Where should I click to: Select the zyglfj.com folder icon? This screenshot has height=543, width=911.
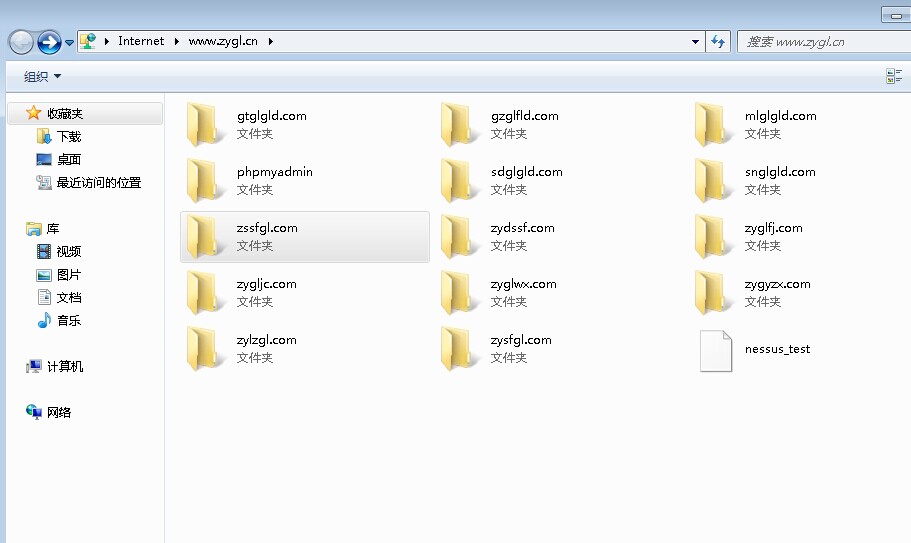[712, 236]
